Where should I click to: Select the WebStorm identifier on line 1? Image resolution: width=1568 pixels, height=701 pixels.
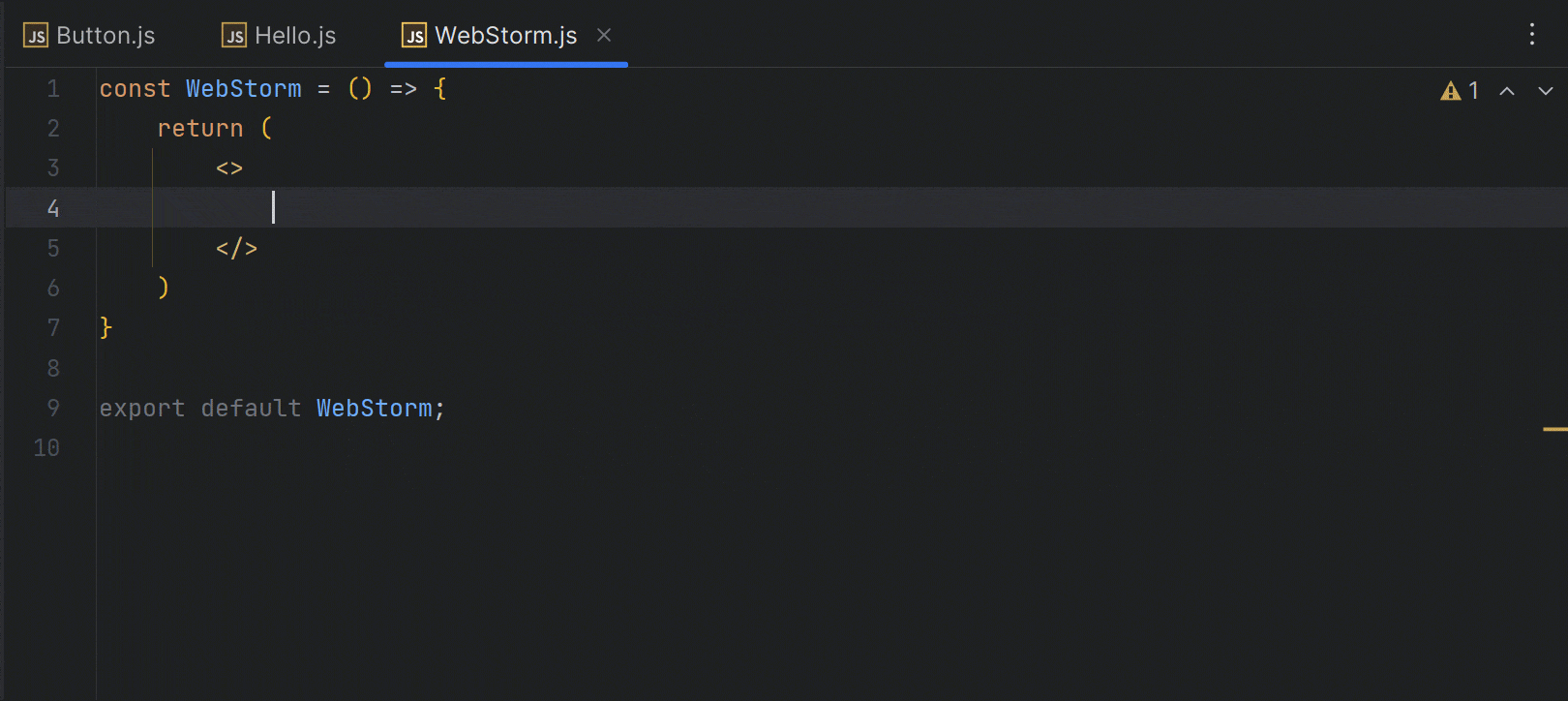click(243, 88)
